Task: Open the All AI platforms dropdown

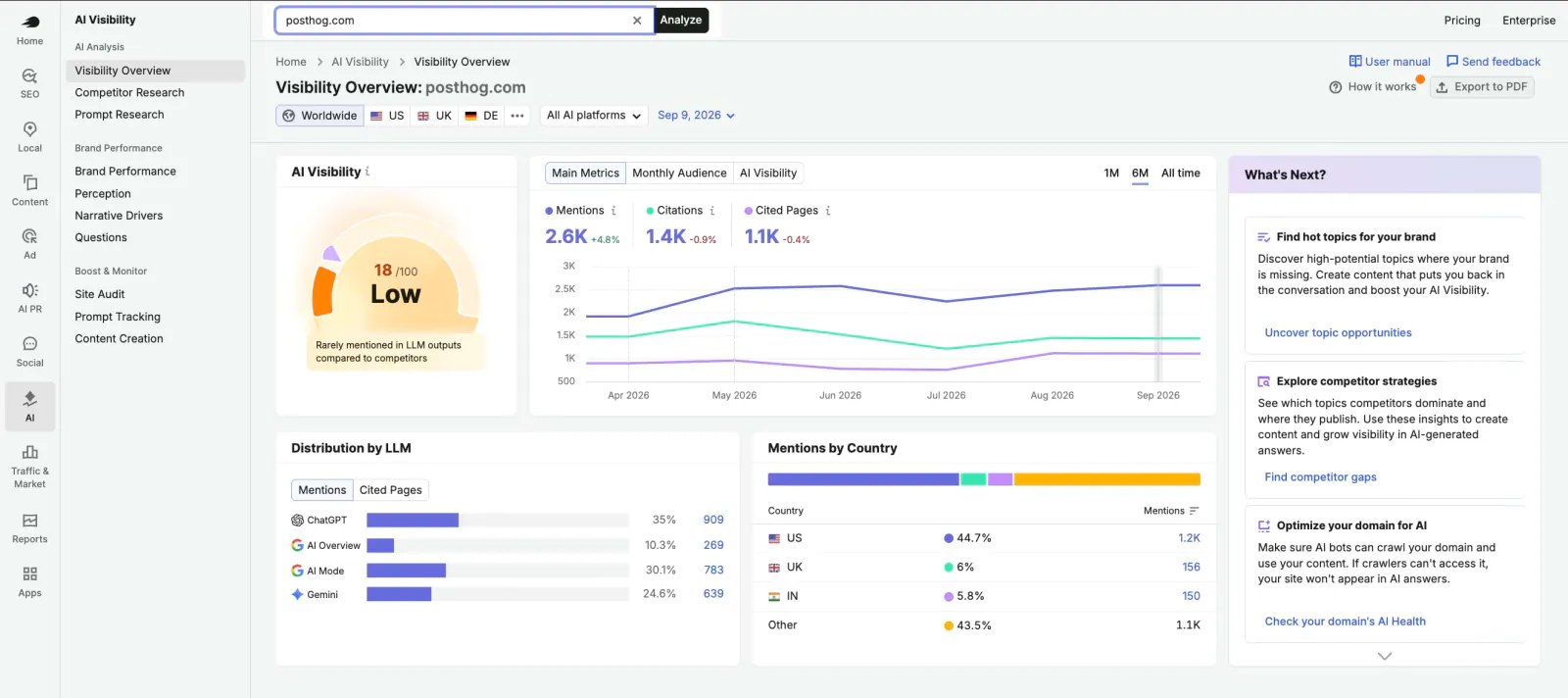Action: pyautogui.click(x=594, y=116)
